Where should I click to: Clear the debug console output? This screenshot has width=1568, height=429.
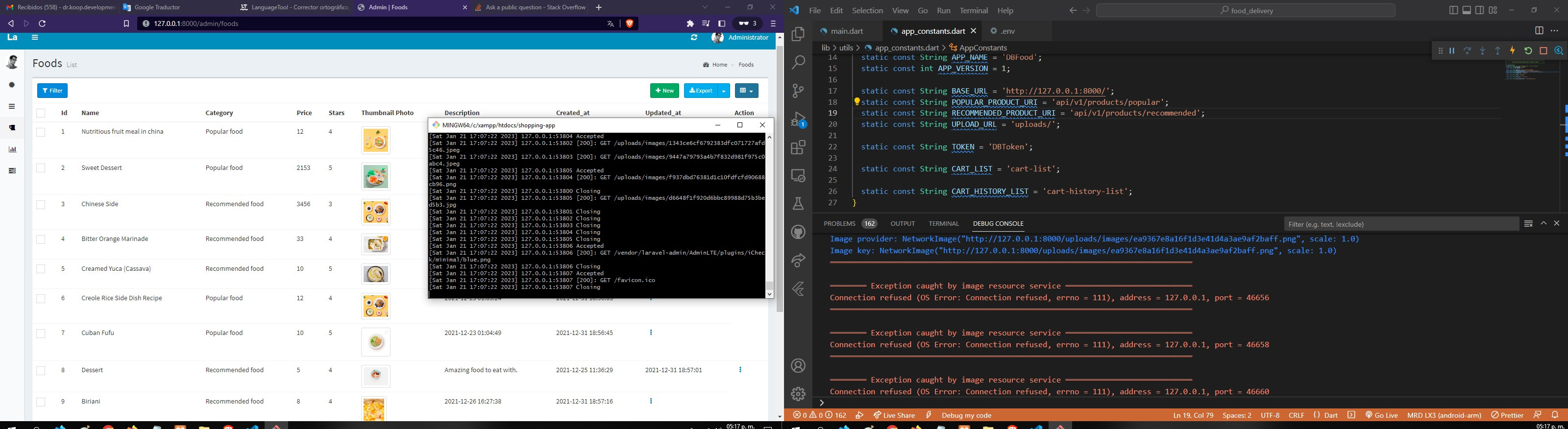(1528, 224)
